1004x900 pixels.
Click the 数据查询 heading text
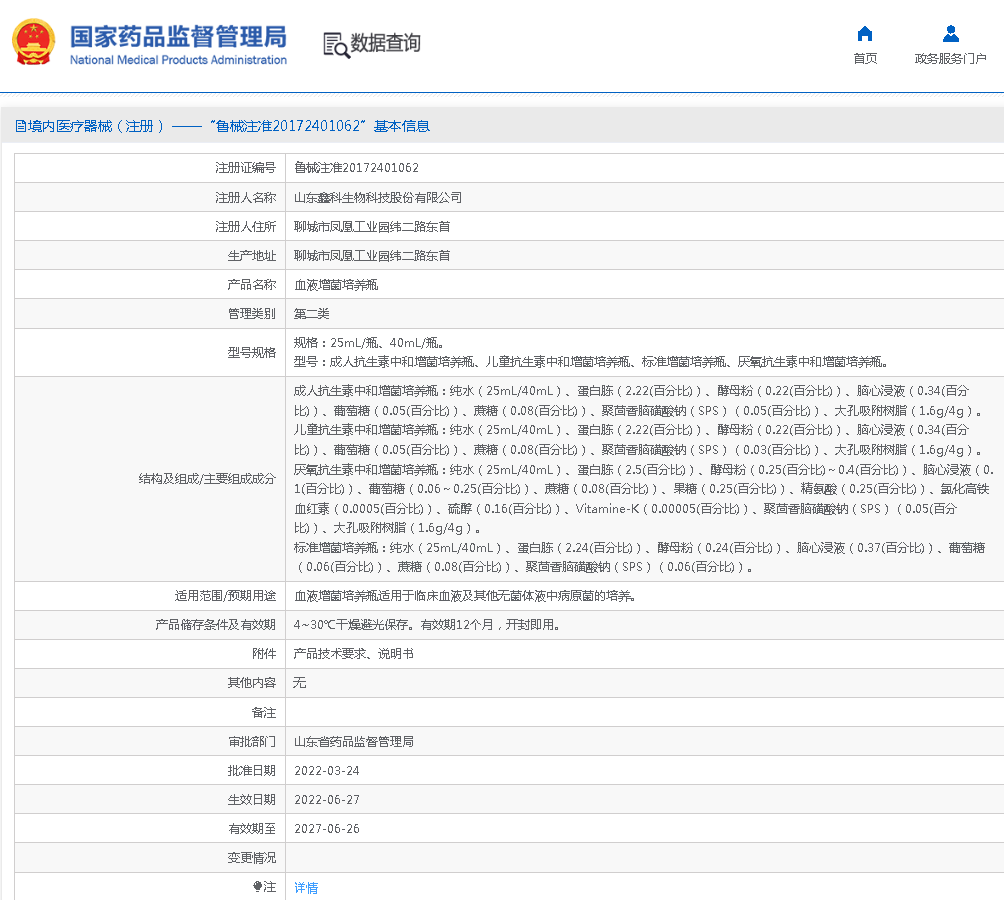[385, 43]
